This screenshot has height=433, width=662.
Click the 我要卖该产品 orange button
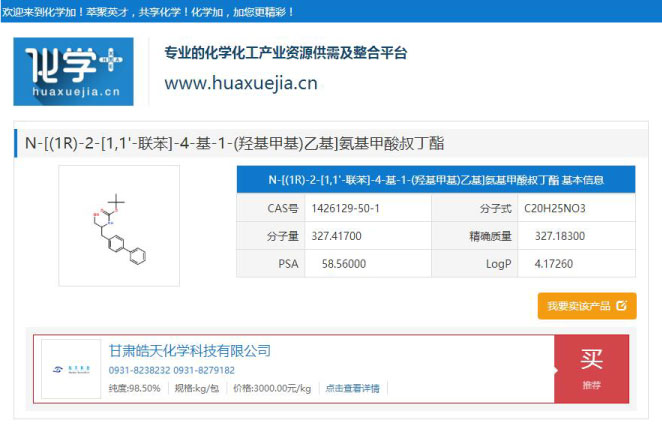coord(586,305)
